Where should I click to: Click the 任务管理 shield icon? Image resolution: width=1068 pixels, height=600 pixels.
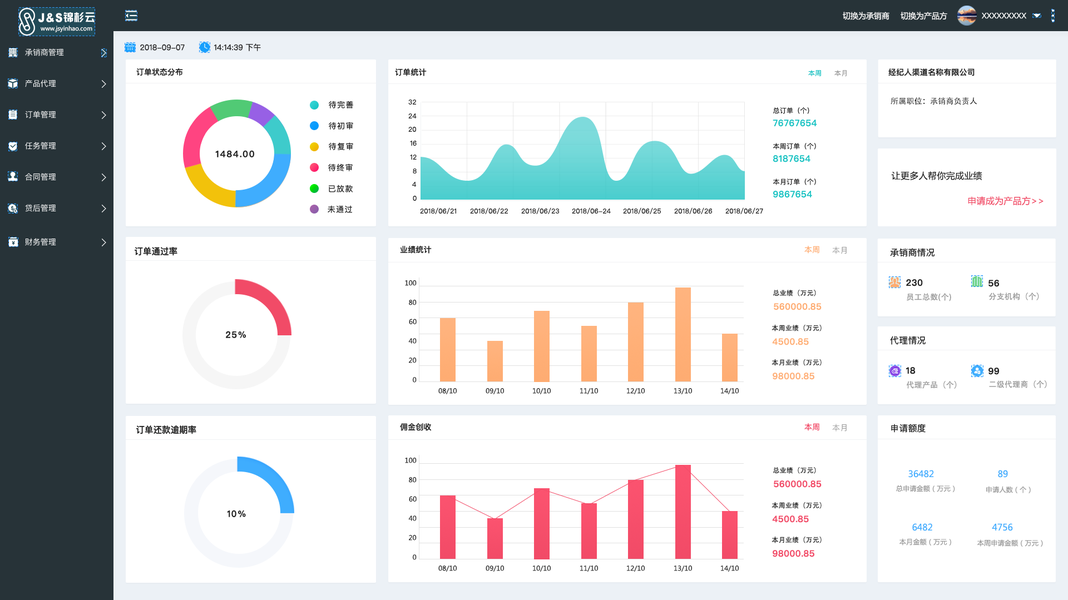tap(13, 146)
